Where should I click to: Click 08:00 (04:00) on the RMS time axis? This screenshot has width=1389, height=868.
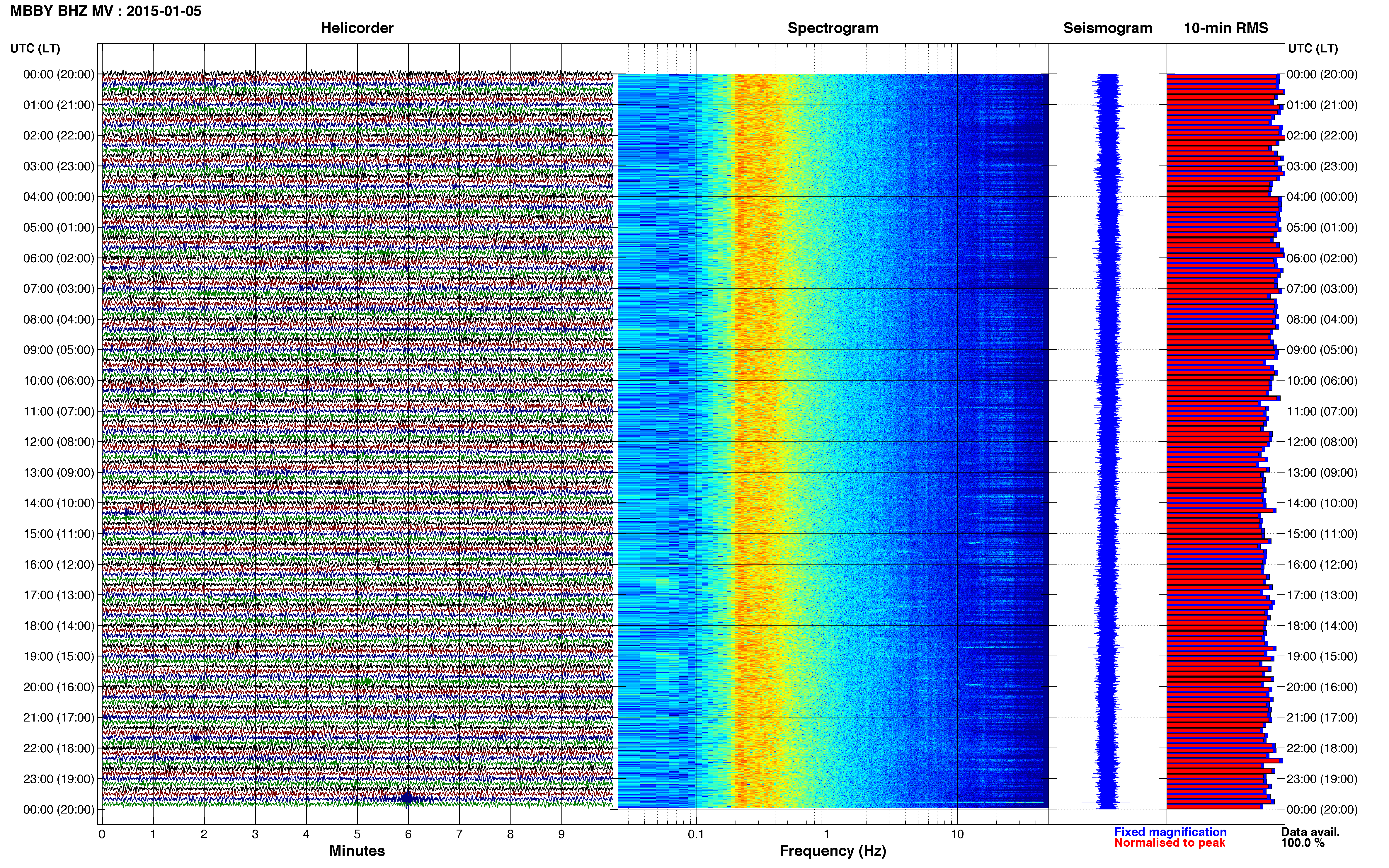(x=1322, y=319)
